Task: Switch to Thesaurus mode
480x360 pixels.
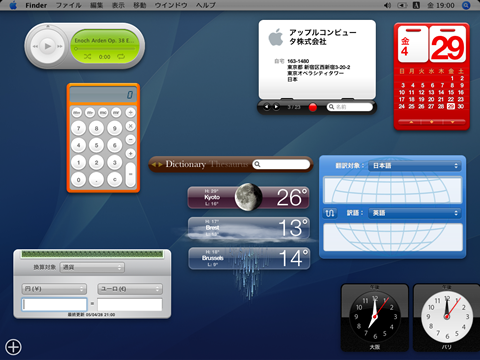Action: pos(229,164)
